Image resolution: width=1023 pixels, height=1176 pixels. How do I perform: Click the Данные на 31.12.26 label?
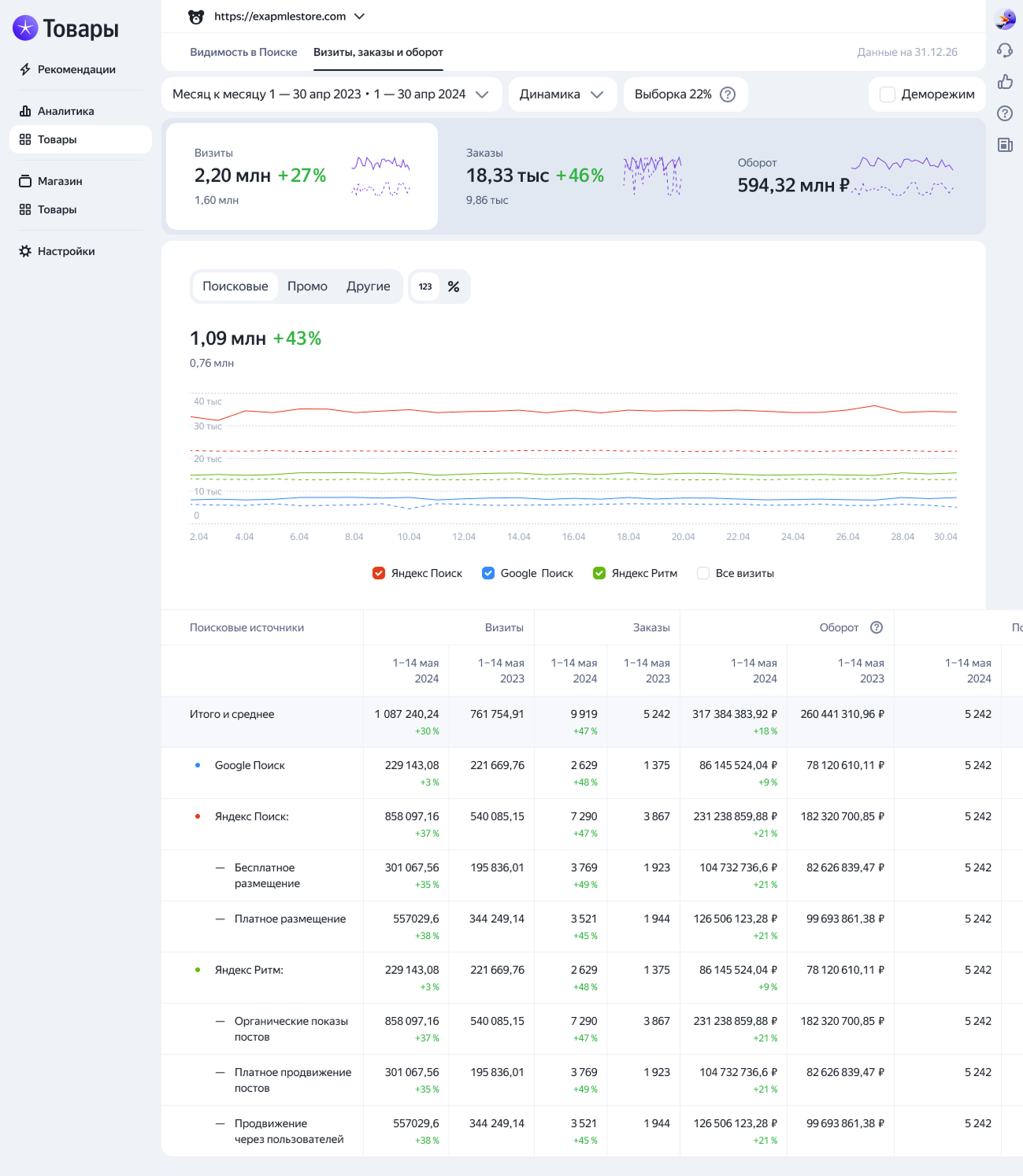pyautogui.click(x=907, y=52)
